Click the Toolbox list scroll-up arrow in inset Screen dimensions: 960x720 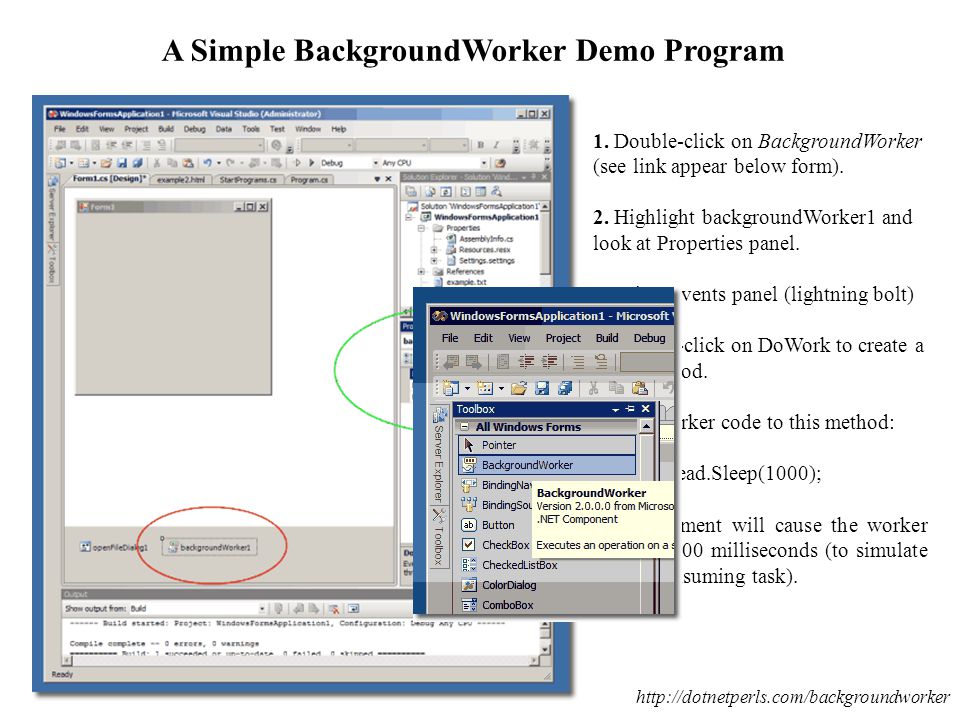tap(646, 426)
